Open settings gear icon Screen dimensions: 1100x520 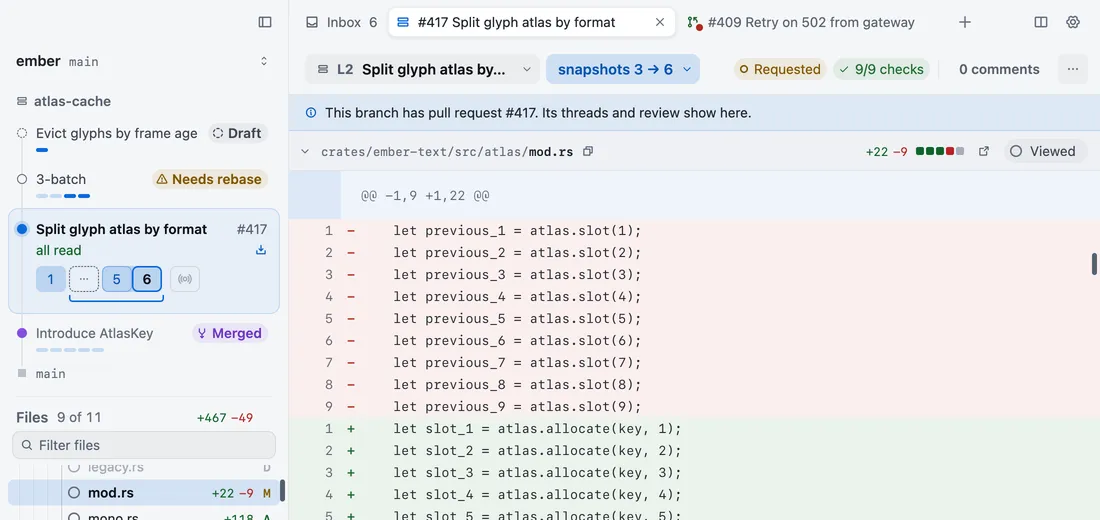pyautogui.click(x=1073, y=22)
